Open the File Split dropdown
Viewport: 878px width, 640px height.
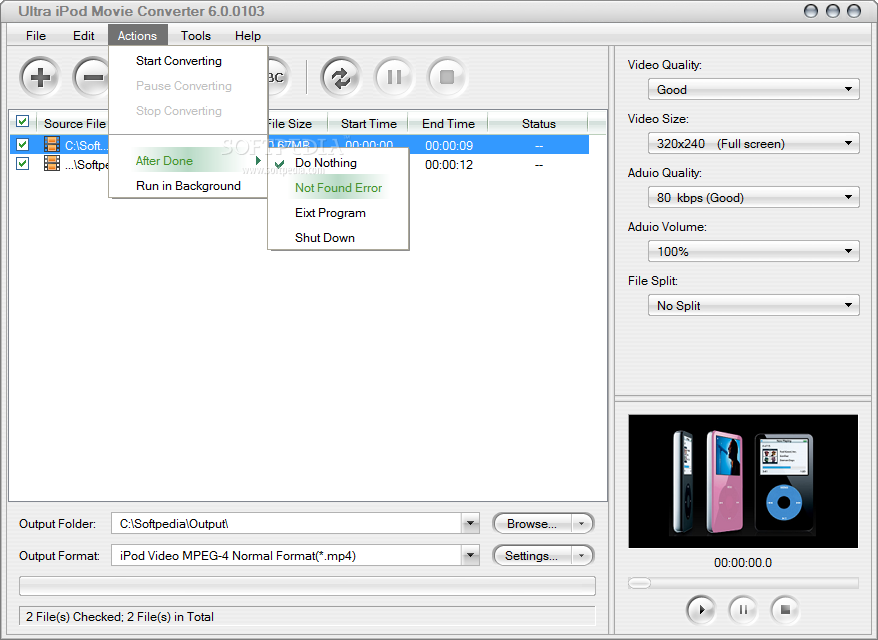(754, 305)
